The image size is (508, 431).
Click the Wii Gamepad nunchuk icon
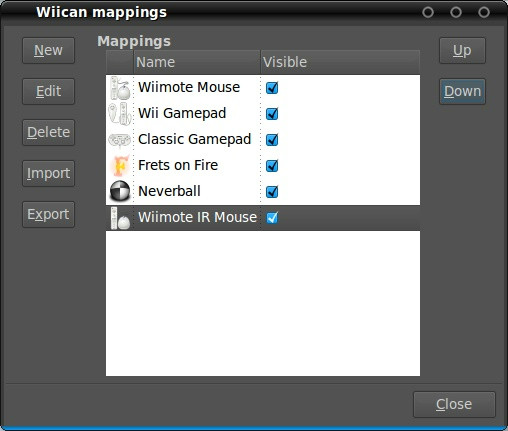tap(120, 114)
